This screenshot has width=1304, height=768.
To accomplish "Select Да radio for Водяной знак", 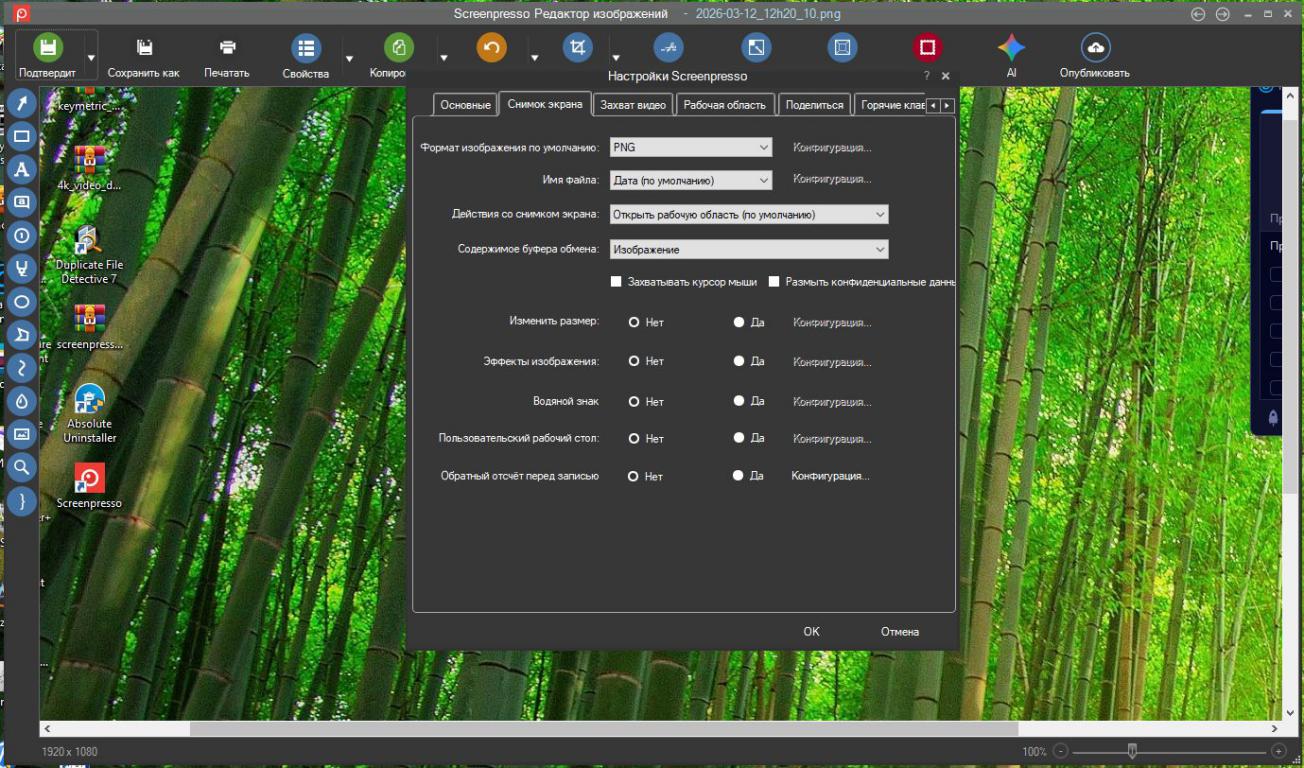I will (739, 401).
